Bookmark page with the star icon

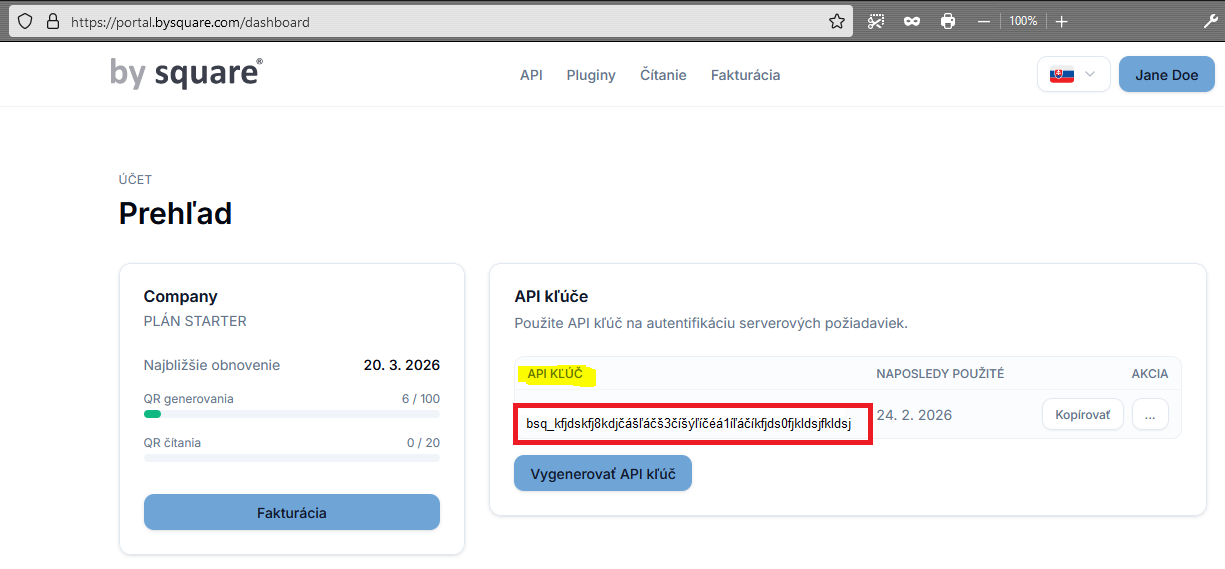coord(837,21)
